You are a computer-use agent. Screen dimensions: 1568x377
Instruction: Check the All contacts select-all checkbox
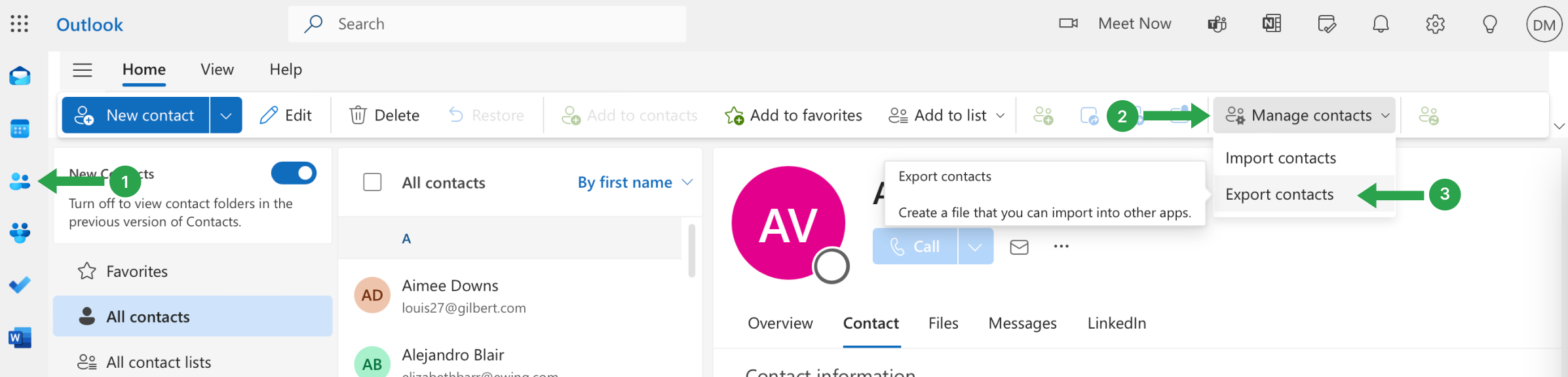[x=372, y=182]
